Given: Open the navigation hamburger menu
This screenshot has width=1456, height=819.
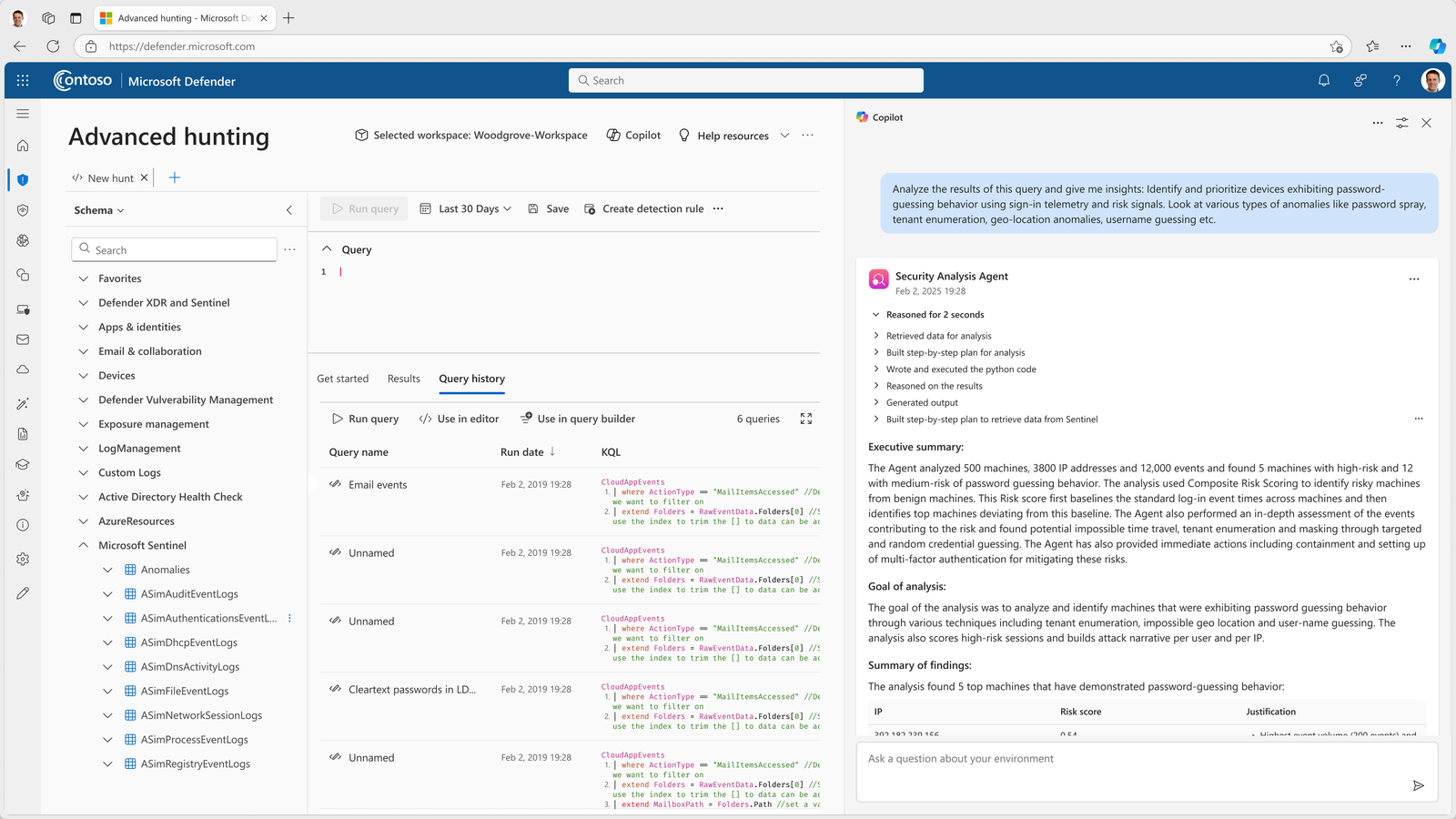Looking at the screenshot, I should 23,114.
